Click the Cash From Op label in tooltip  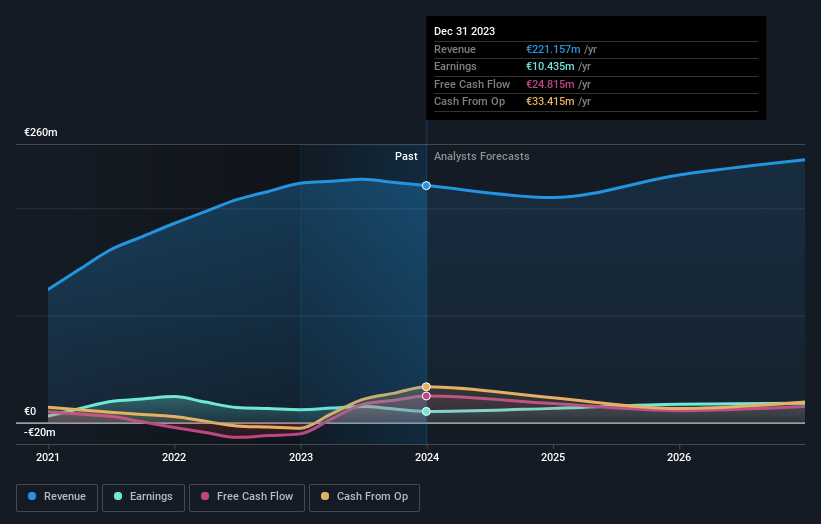[x=470, y=102]
